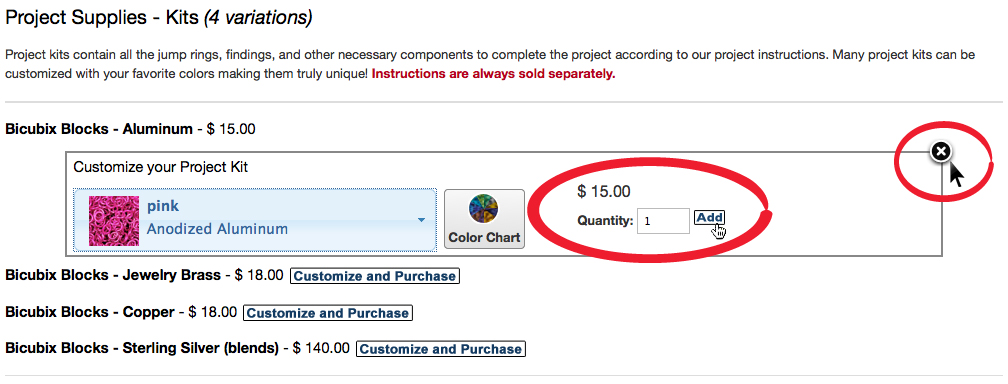The width and height of the screenshot is (1008, 384).
Task: Customize and Purchase the Copper kit
Action: (328, 313)
